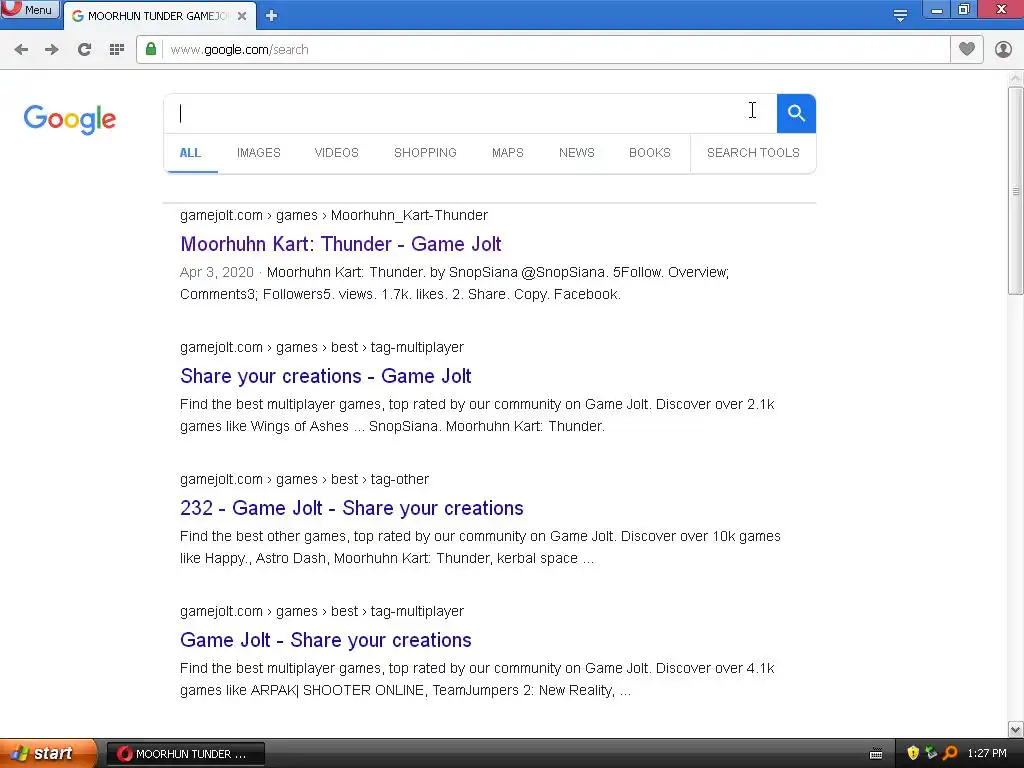Switch to the IMAGES tab

pyautogui.click(x=259, y=153)
